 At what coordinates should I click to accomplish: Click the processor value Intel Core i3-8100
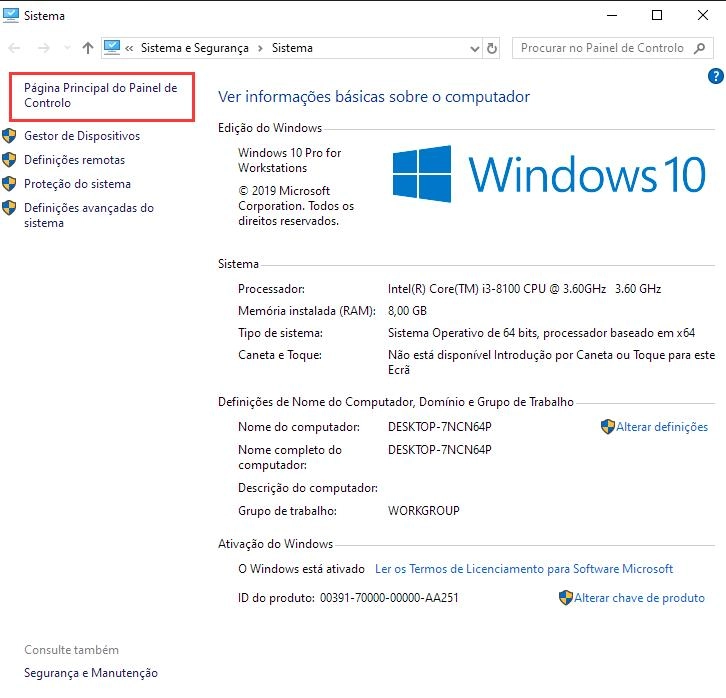(525, 289)
